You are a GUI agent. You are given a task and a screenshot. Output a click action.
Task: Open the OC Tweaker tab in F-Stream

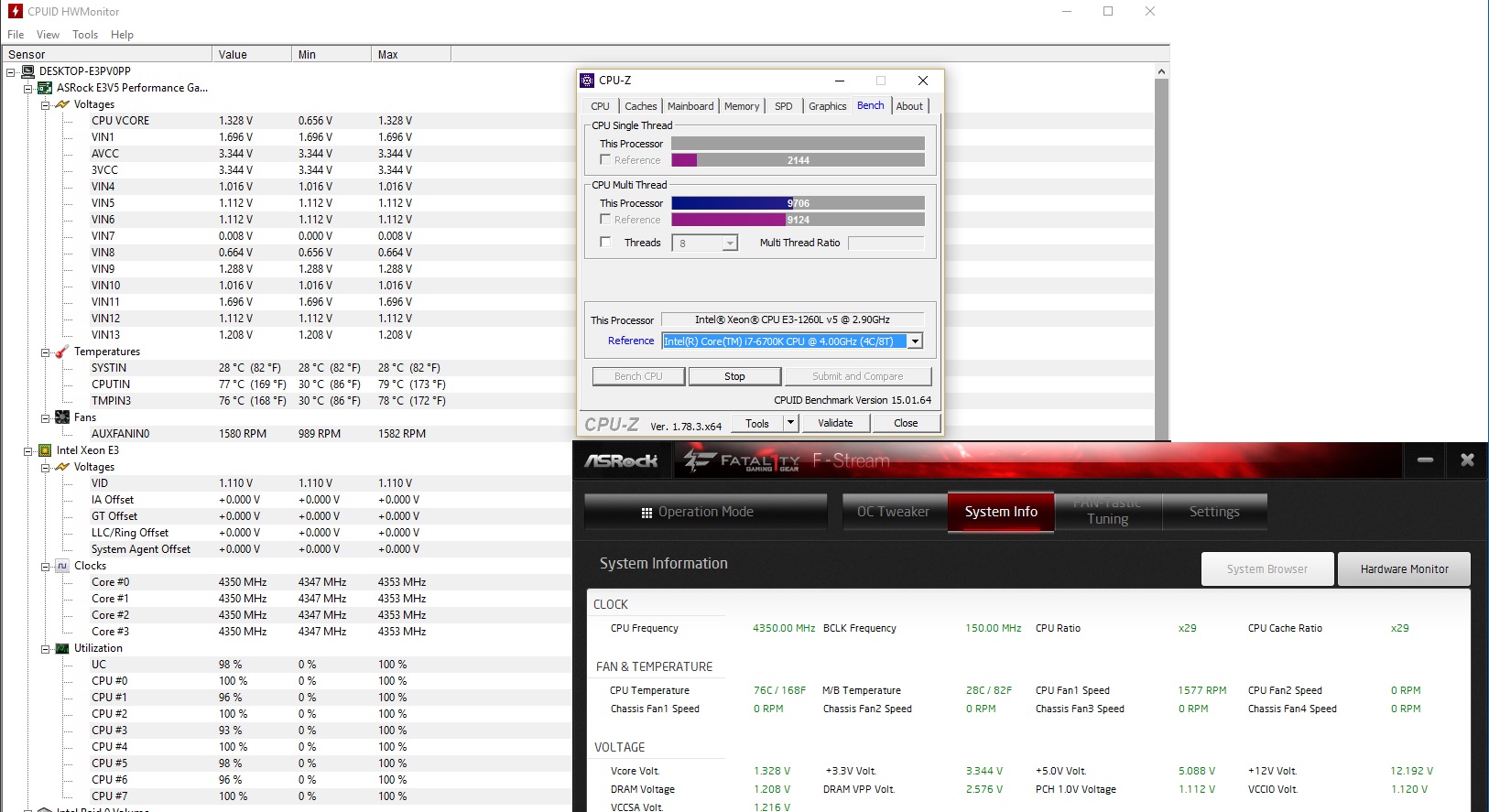(x=894, y=512)
